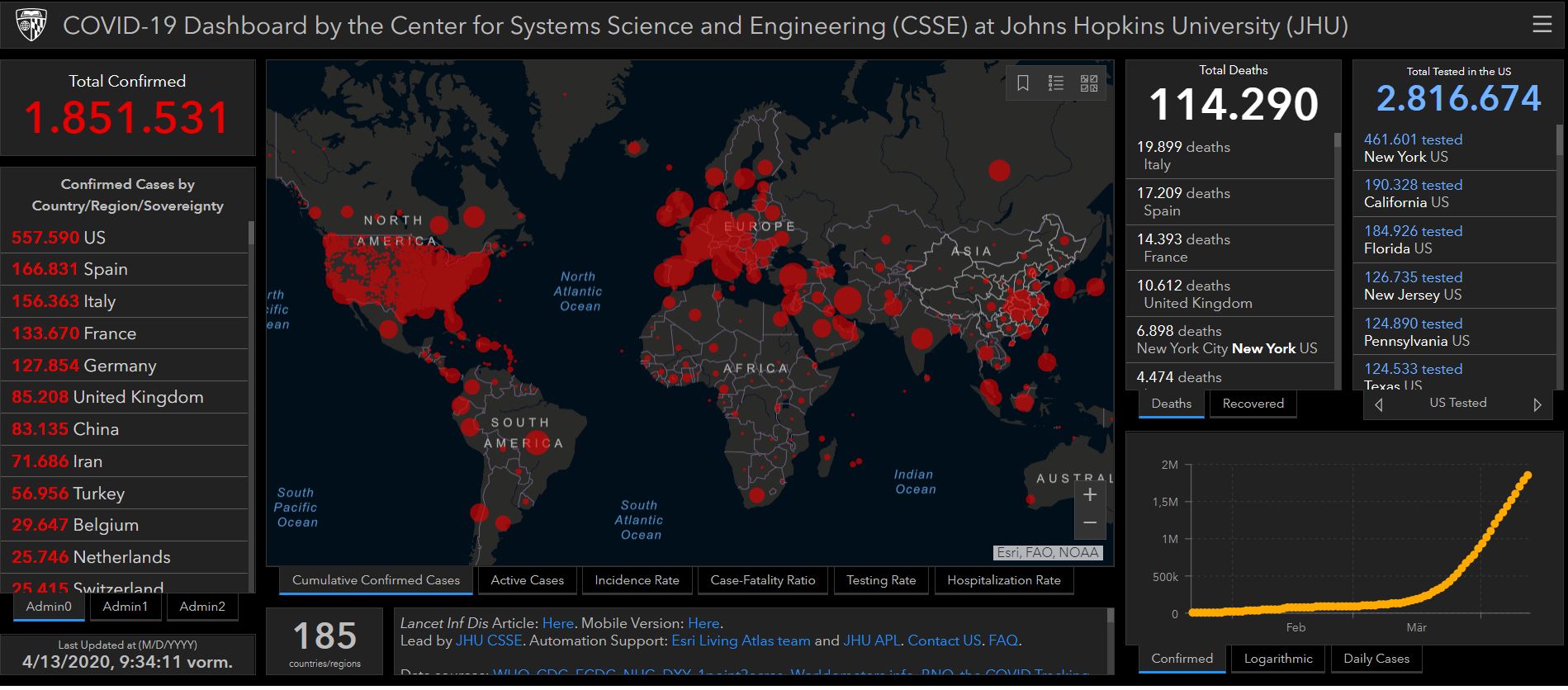Image resolution: width=1568 pixels, height=690 pixels.
Task: Go to the previous panel before US Tested
Action: pos(1378,404)
